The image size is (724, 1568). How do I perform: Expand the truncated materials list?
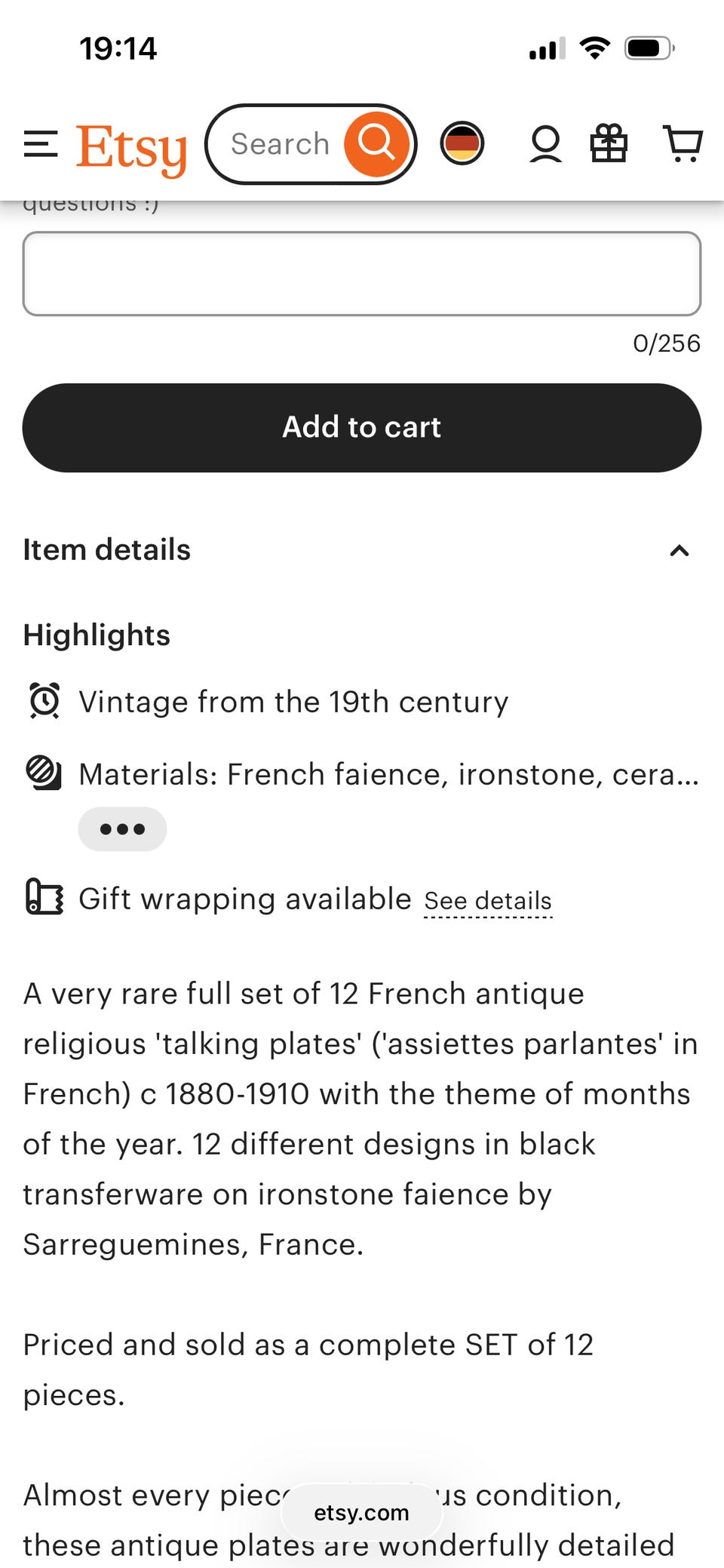[122, 829]
